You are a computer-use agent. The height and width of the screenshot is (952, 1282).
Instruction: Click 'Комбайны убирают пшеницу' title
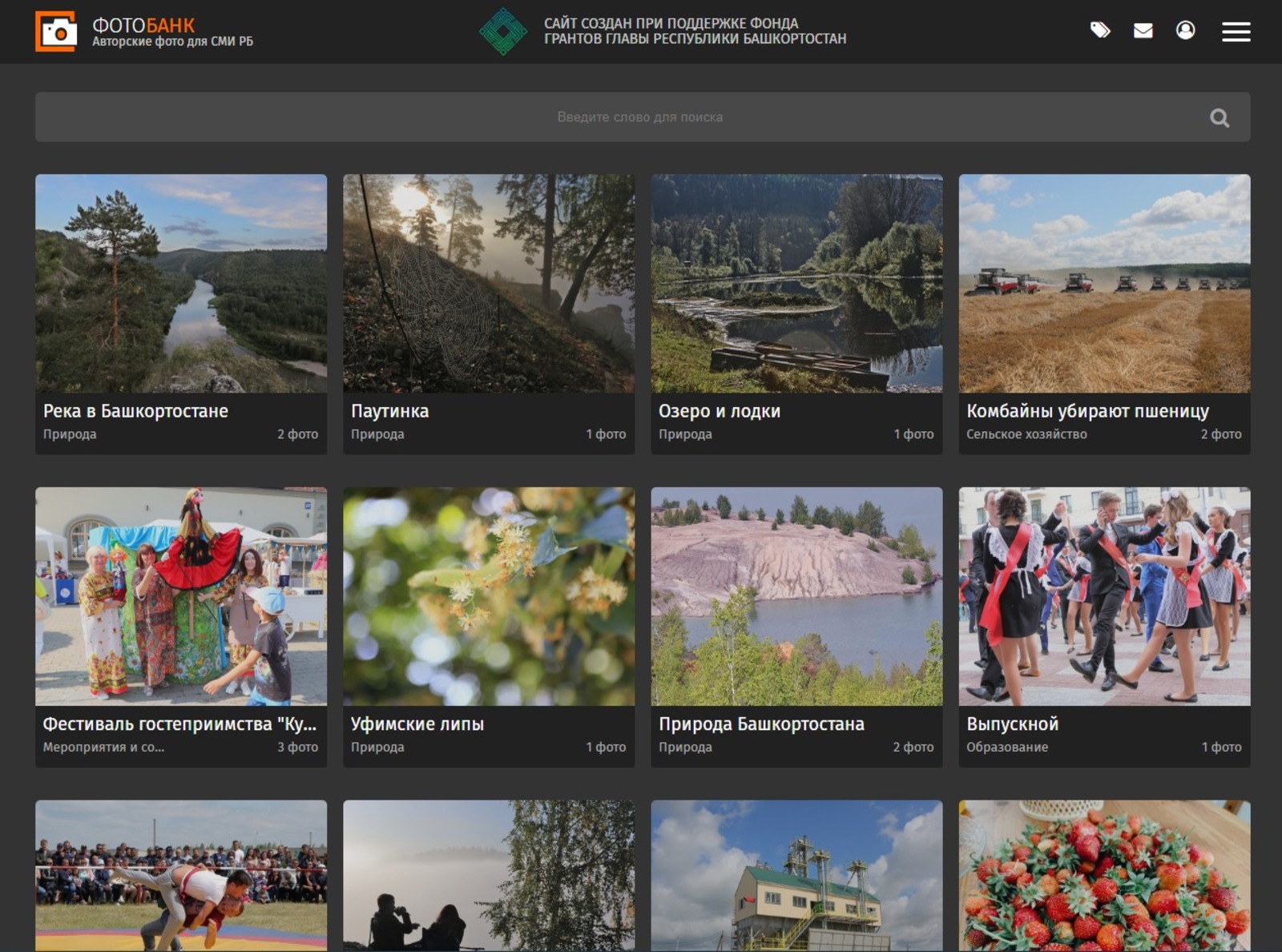pos(1087,411)
